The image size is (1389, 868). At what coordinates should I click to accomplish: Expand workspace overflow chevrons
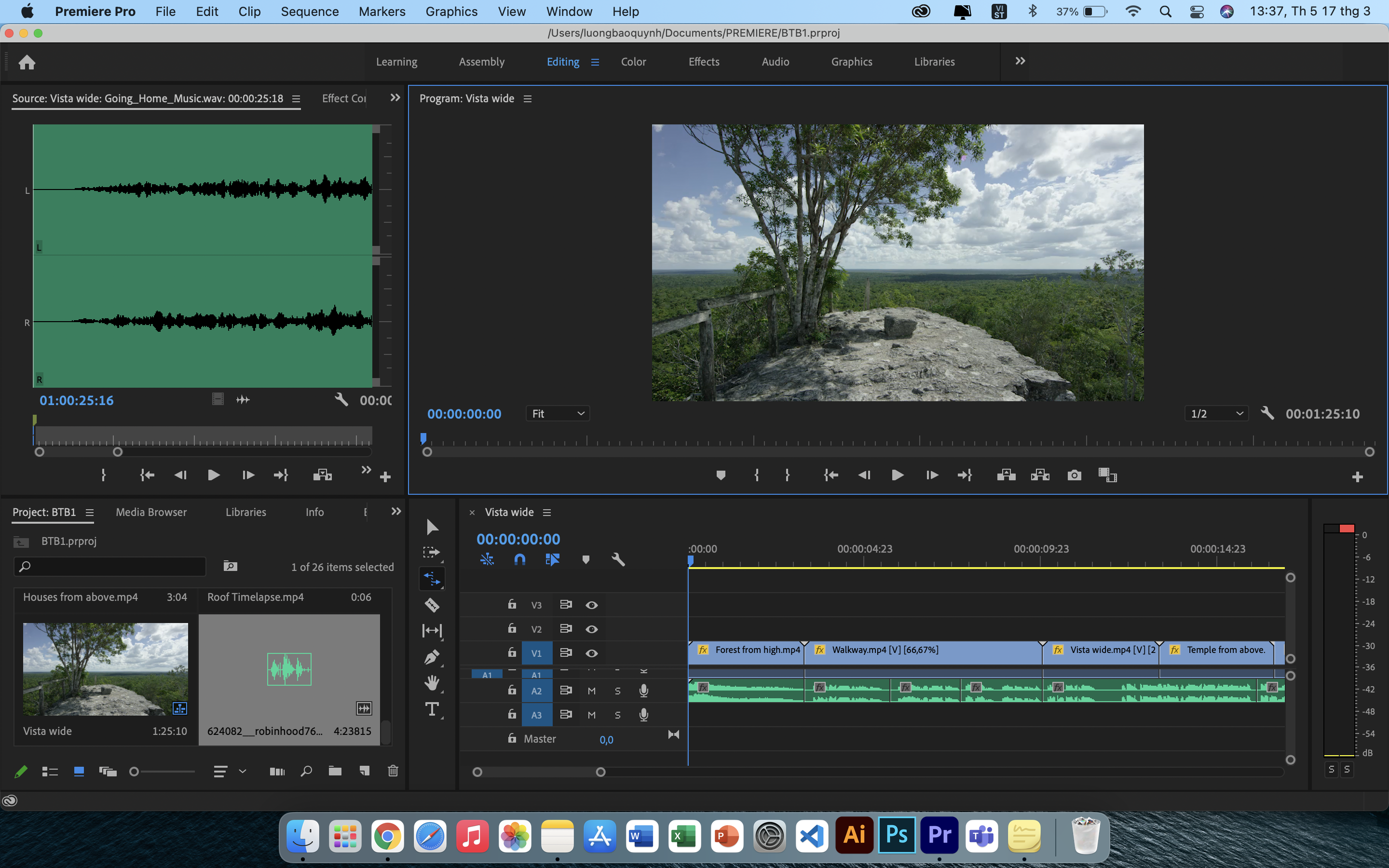[1020, 61]
